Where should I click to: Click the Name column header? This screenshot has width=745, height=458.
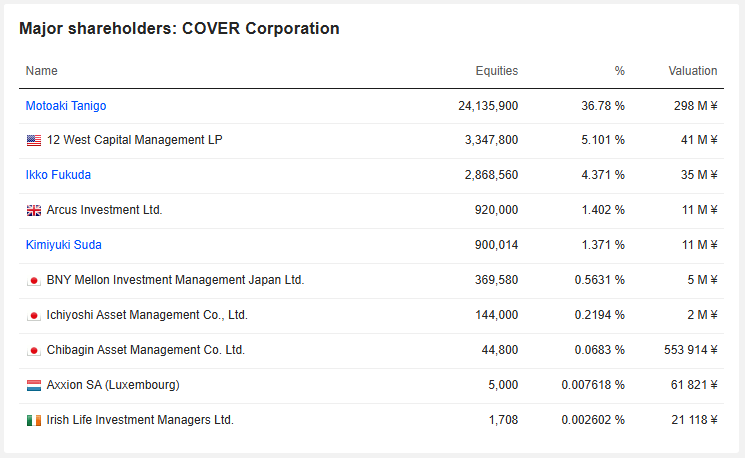tap(42, 71)
